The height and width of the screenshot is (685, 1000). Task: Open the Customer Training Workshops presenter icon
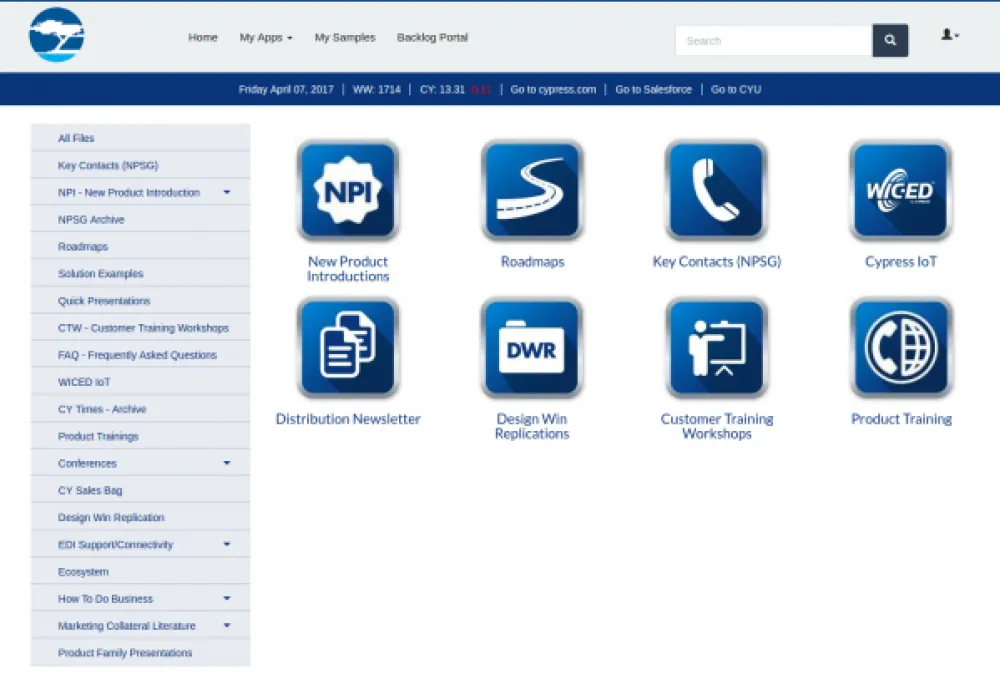tap(717, 348)
